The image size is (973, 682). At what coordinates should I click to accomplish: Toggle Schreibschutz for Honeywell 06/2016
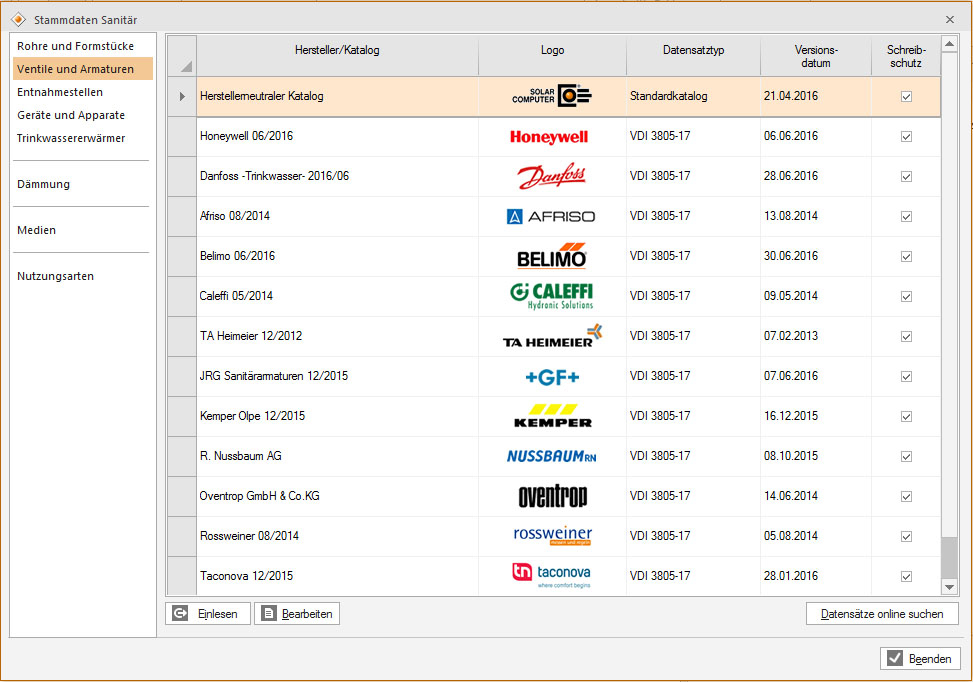pyautogui.click(x=906, y=137)
